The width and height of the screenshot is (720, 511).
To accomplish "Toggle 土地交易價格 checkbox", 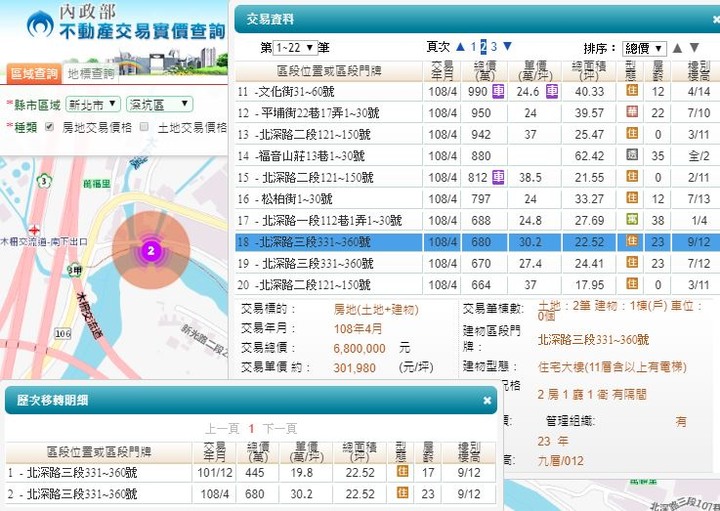I will pos(144,127).
